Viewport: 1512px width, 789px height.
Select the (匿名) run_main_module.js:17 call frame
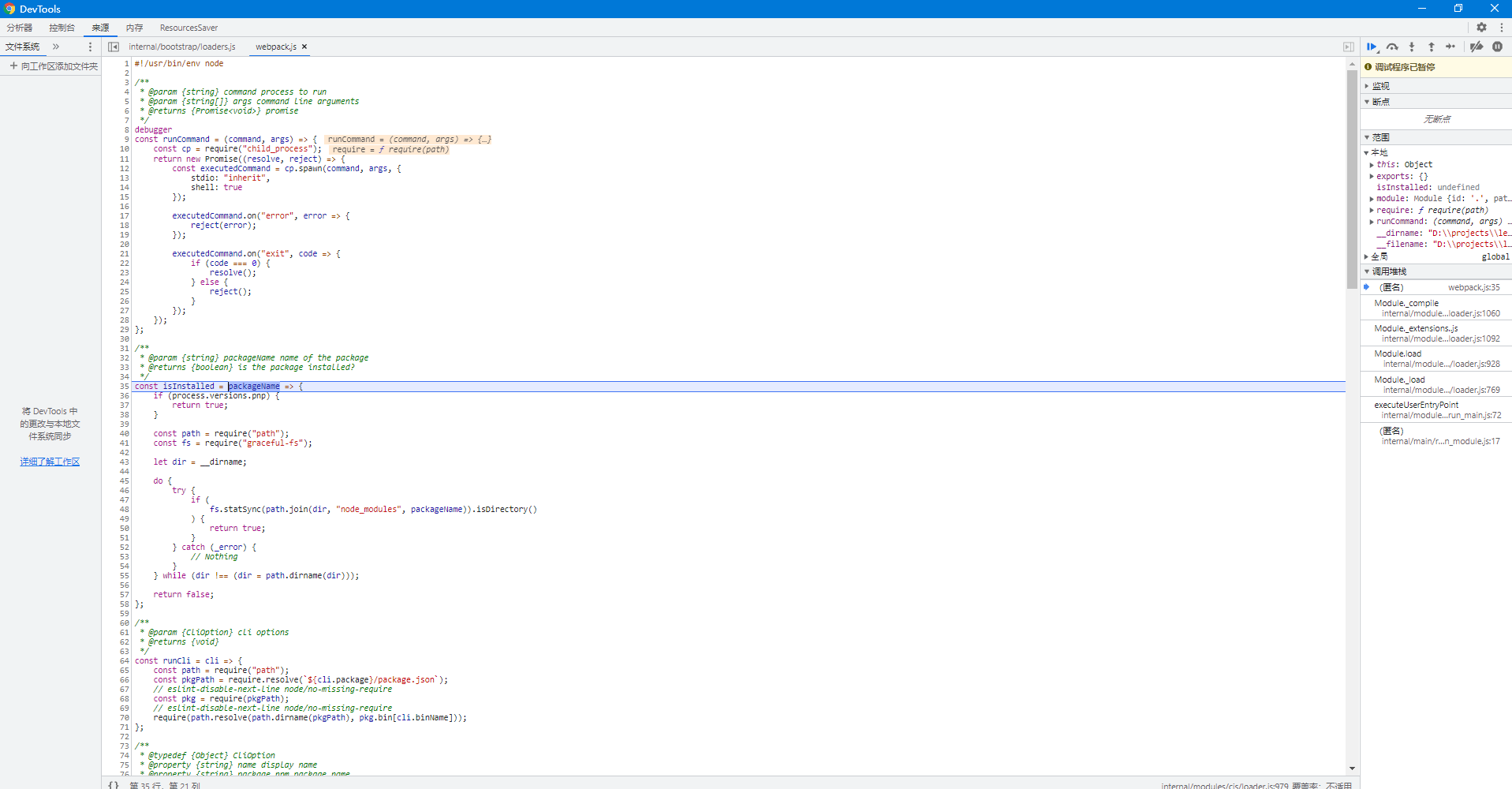(x=1435, y=436)
